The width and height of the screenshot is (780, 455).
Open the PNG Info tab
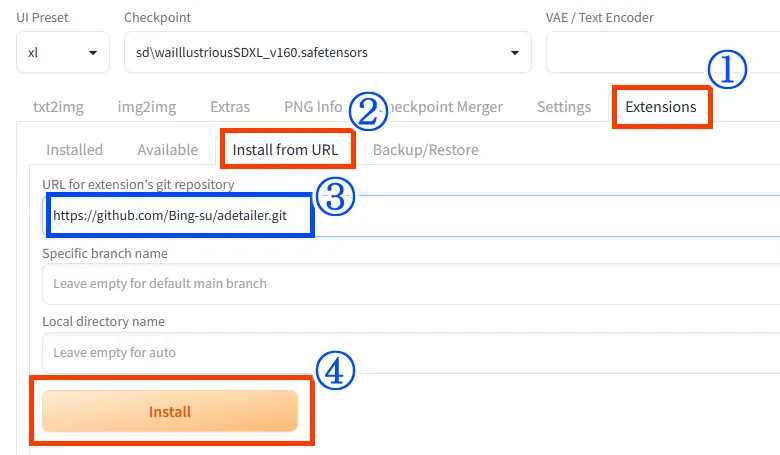(313, 107)
